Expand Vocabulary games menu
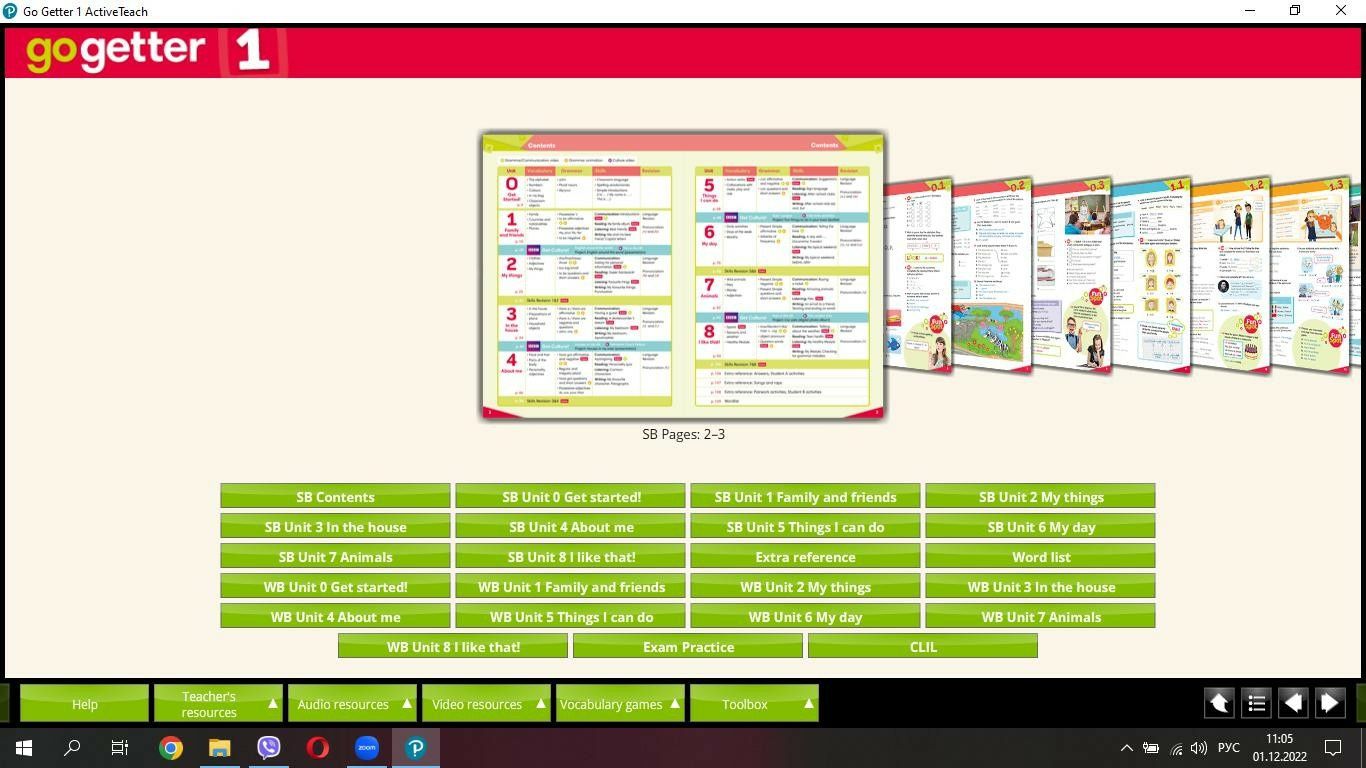The width and height of the screenshot is (1366, 768). tap(621, 704)
